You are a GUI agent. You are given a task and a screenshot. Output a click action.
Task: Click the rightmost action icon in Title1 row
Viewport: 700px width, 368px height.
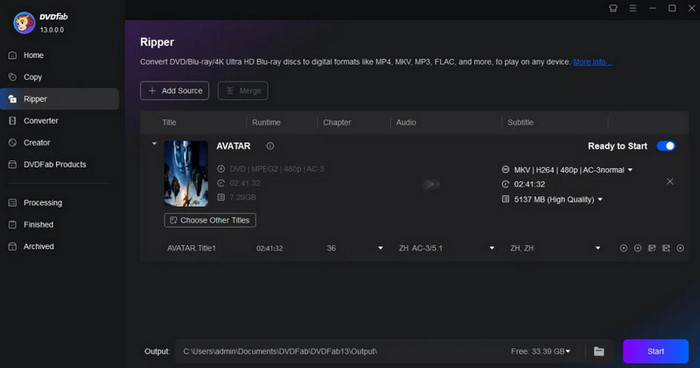[680, 248]
